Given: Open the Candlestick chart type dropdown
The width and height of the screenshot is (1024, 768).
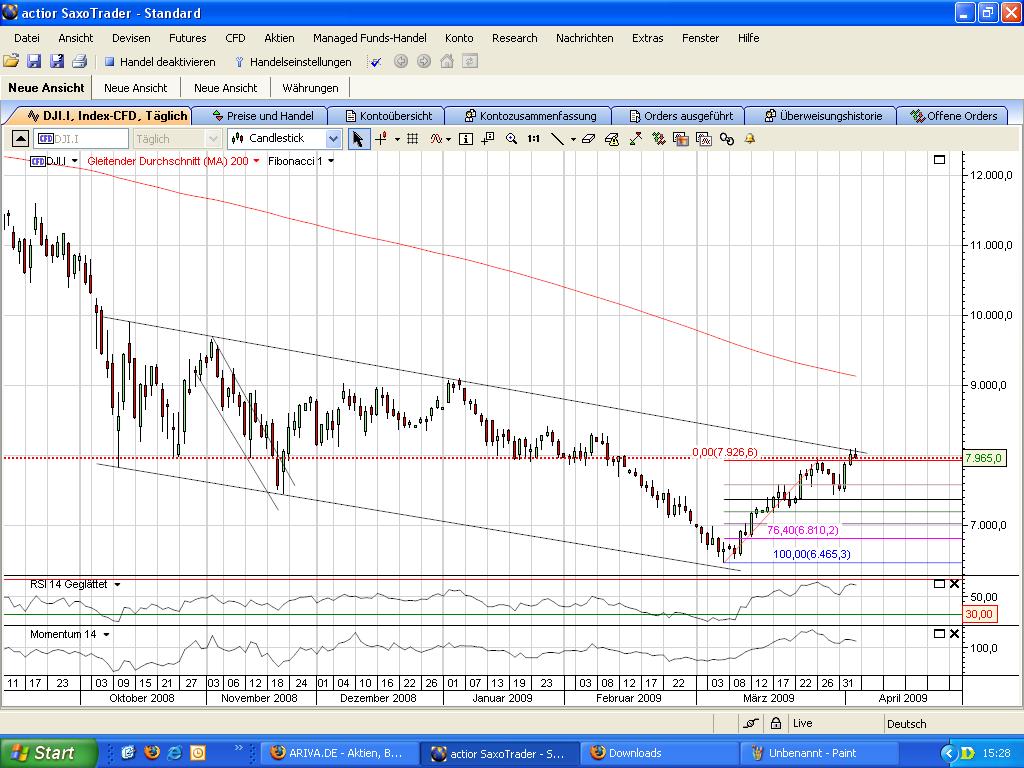Looking at the screenshot, I should [333, 138].
